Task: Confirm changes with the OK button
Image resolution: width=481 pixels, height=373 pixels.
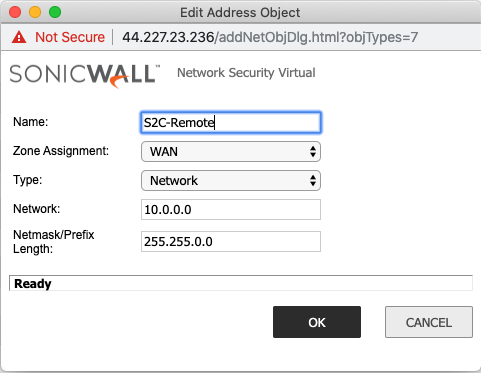Action: 317,322
